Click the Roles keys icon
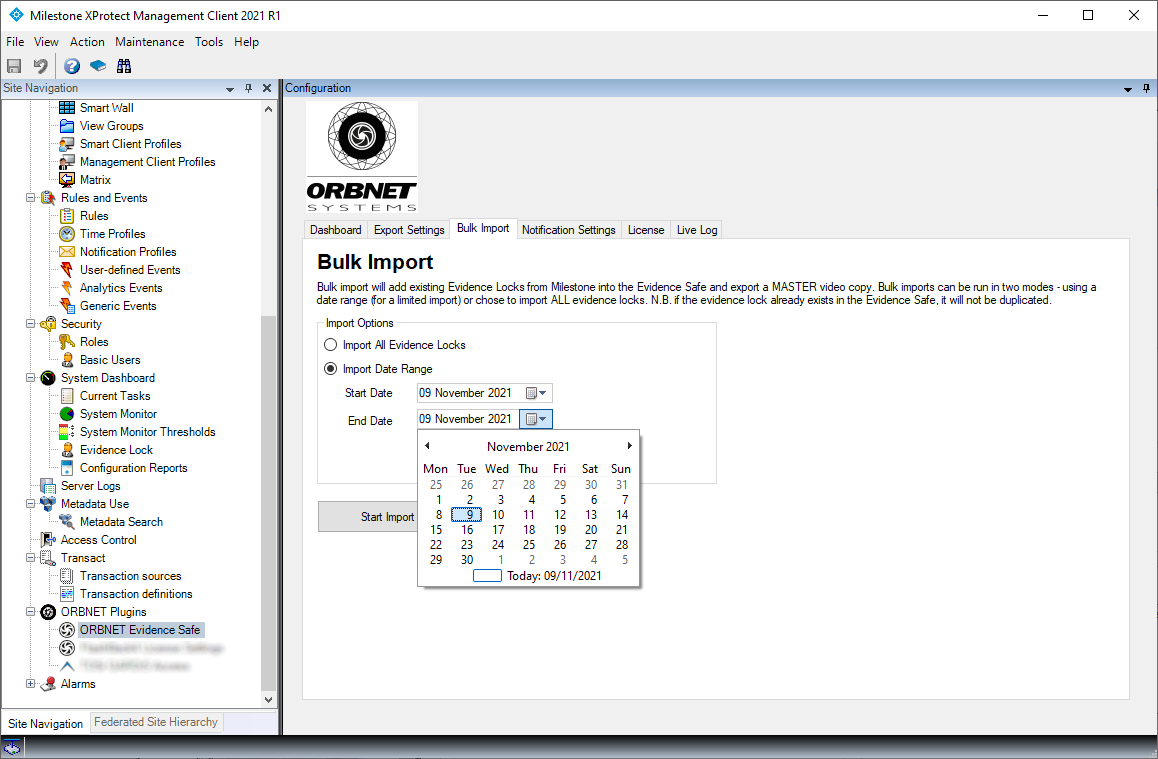The height and width of the screenshot is (759, 1158). 67,342
